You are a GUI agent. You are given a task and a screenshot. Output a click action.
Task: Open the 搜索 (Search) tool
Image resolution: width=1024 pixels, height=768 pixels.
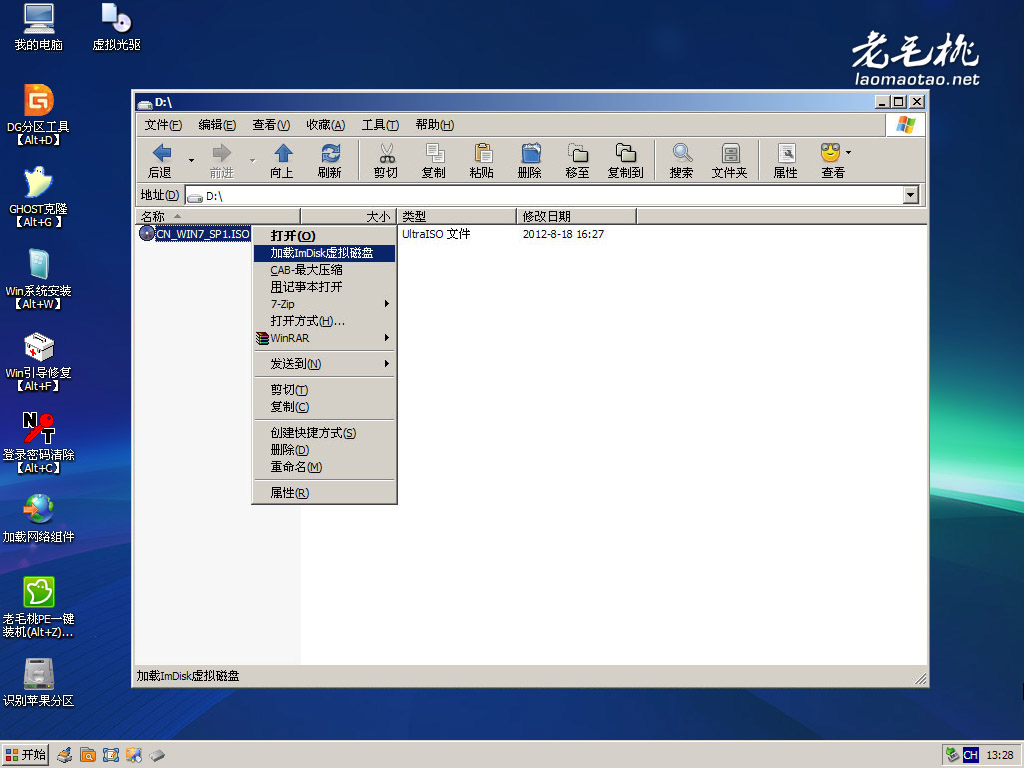(x=681, y=161)
